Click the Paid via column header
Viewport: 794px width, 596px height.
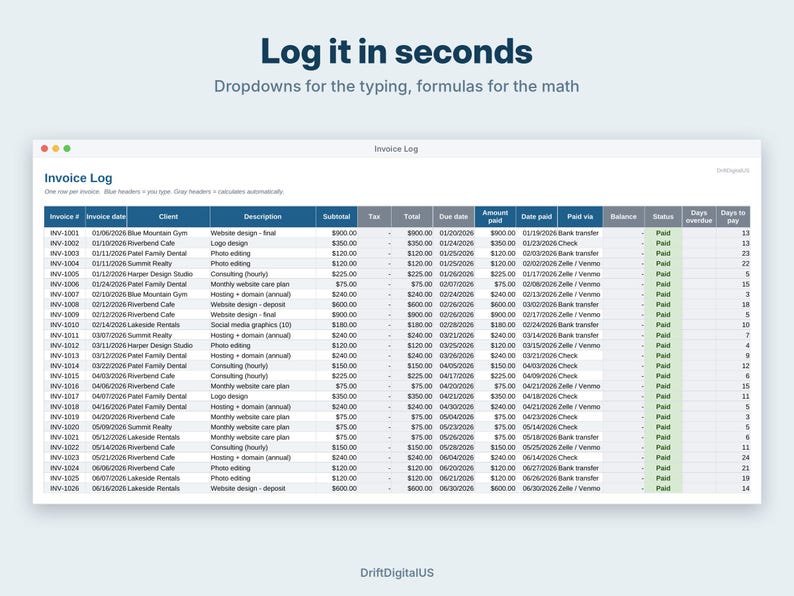(580, 217)
